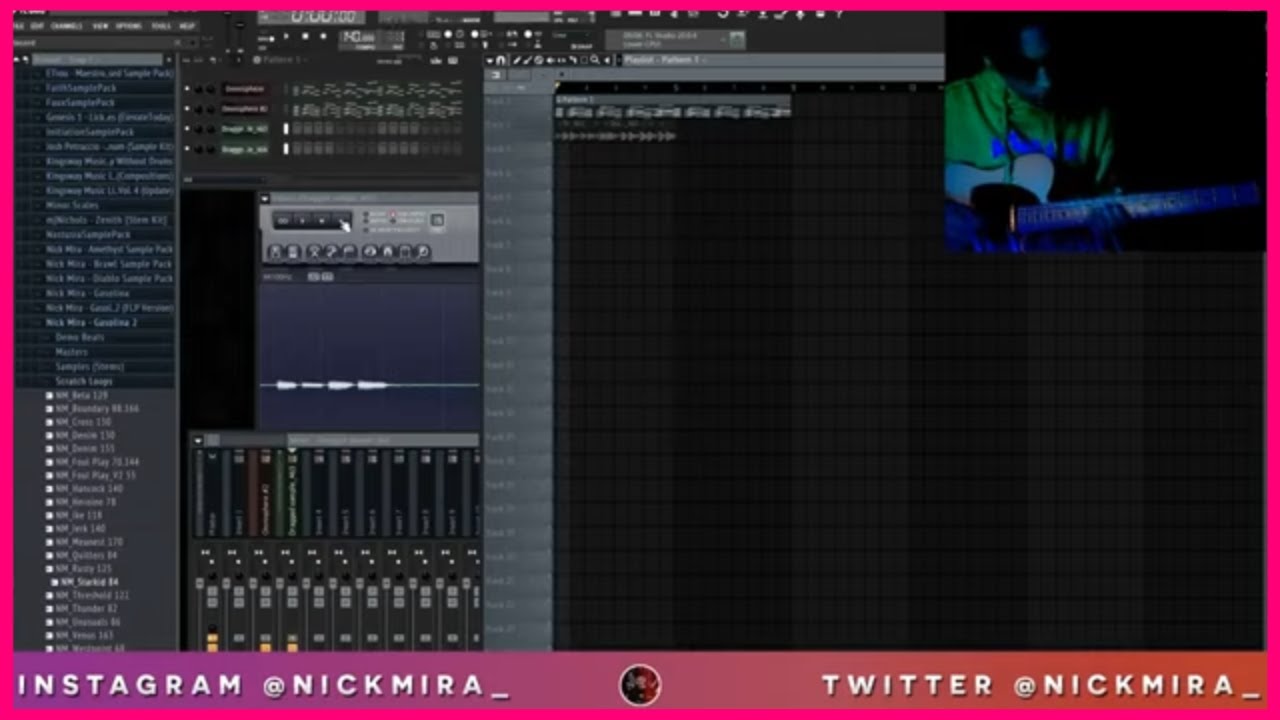Select the playlist Select tool icon
Image resolution: width=1280 pixels, height=720 pixels.
pos(584,60)
